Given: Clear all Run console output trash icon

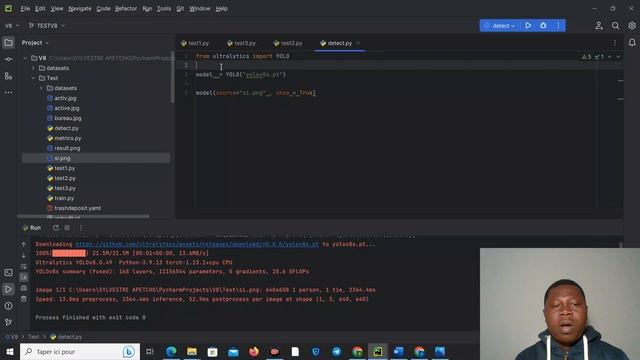Looking at the screenshot, I should 24,299.
